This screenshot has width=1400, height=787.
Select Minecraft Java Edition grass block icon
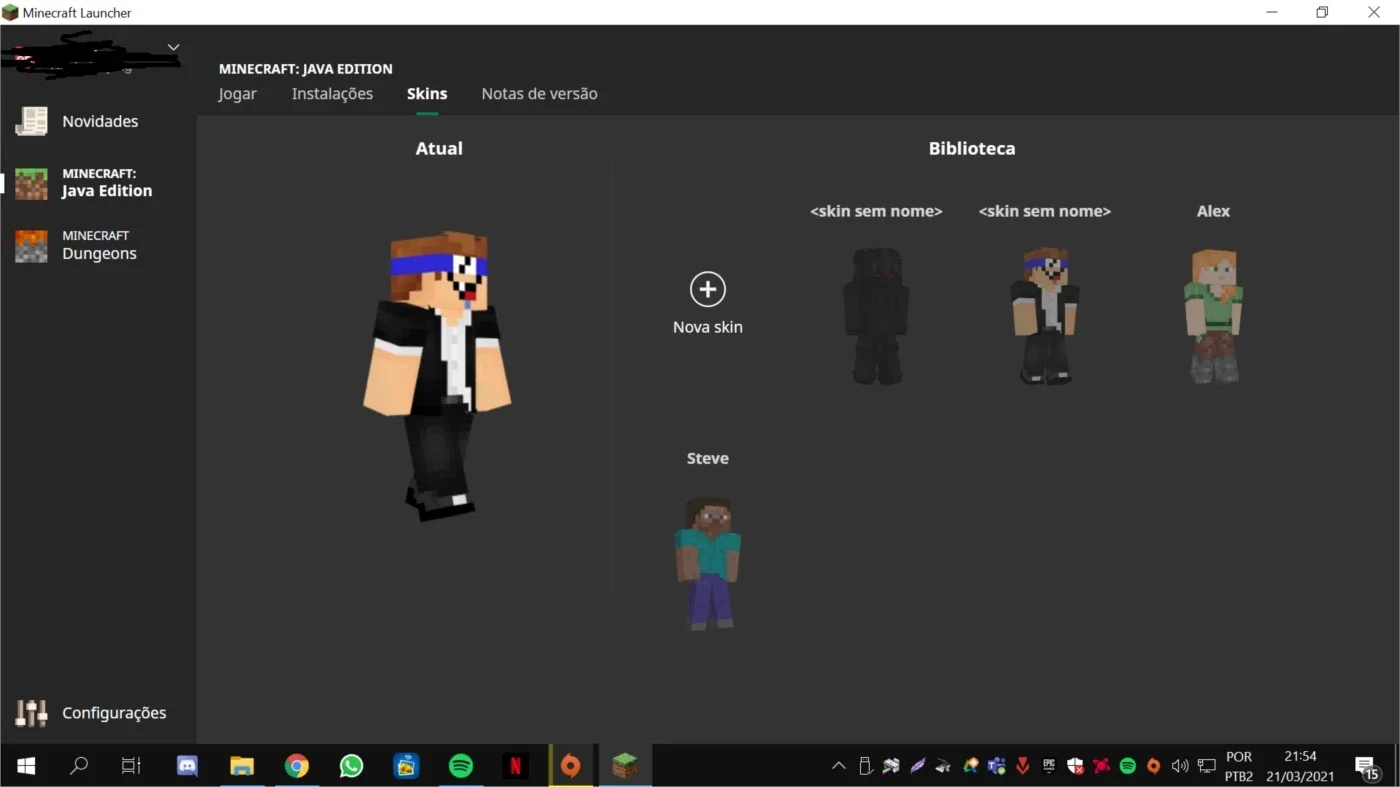pyautogui.click(x=31, y=183)
